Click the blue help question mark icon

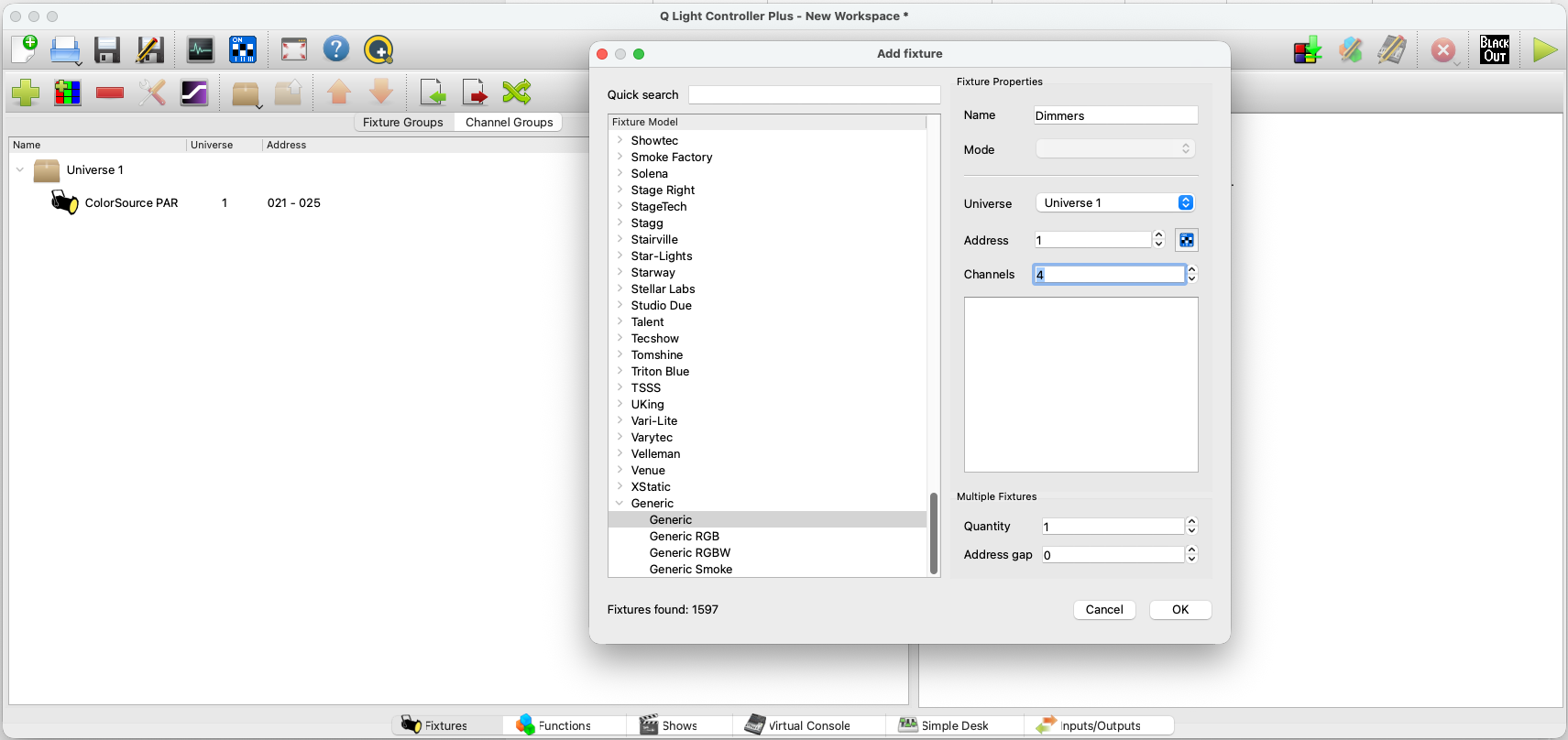[x=336, y=49]
